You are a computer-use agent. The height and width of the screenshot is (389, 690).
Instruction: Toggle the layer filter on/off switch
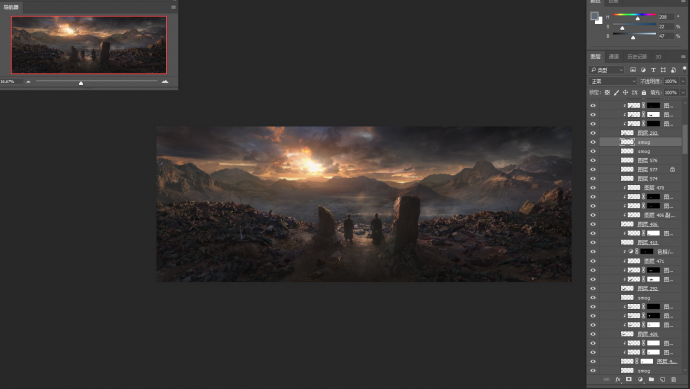pos(684,69)
